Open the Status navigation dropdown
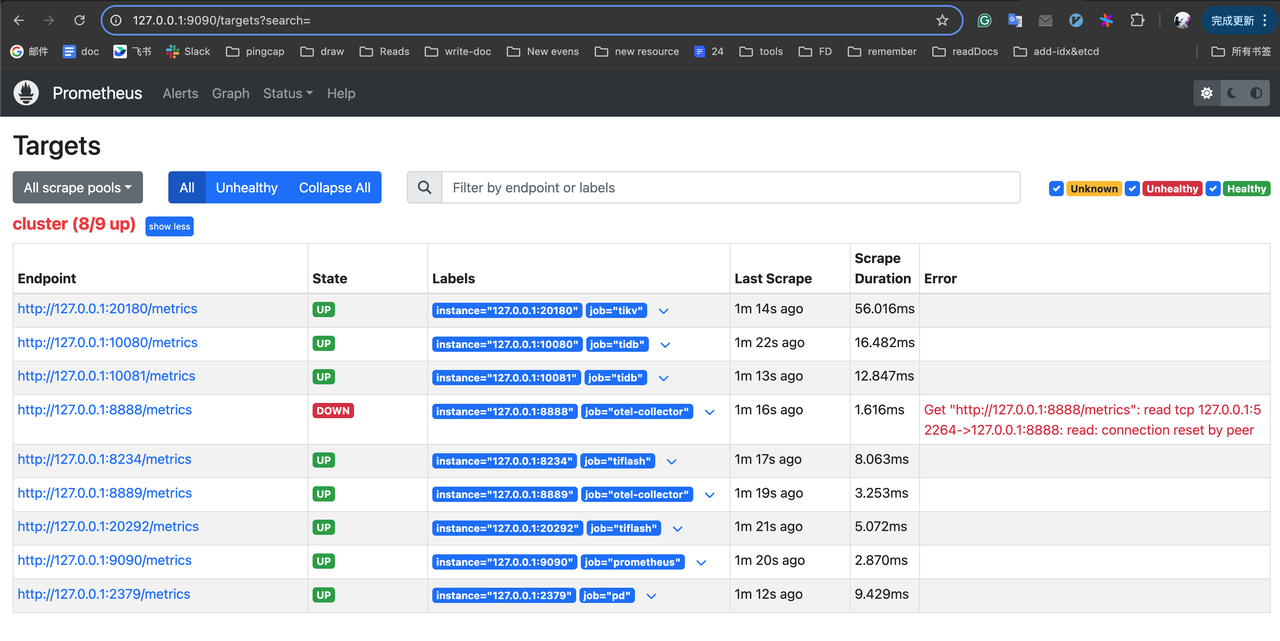 click(288, 93)
